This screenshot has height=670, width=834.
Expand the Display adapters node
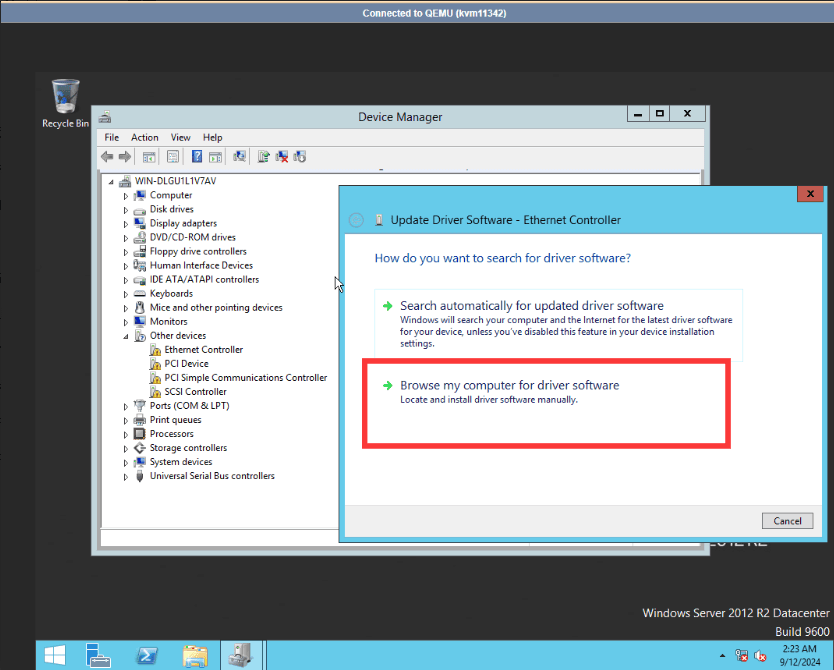click(126, 224)
